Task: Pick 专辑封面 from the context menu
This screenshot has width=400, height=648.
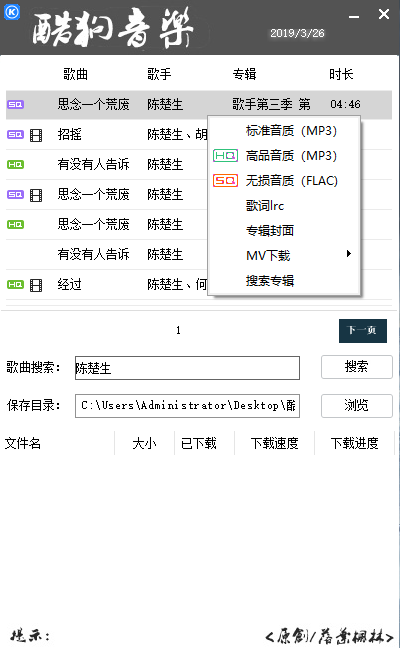Action: tap(270, 231)
